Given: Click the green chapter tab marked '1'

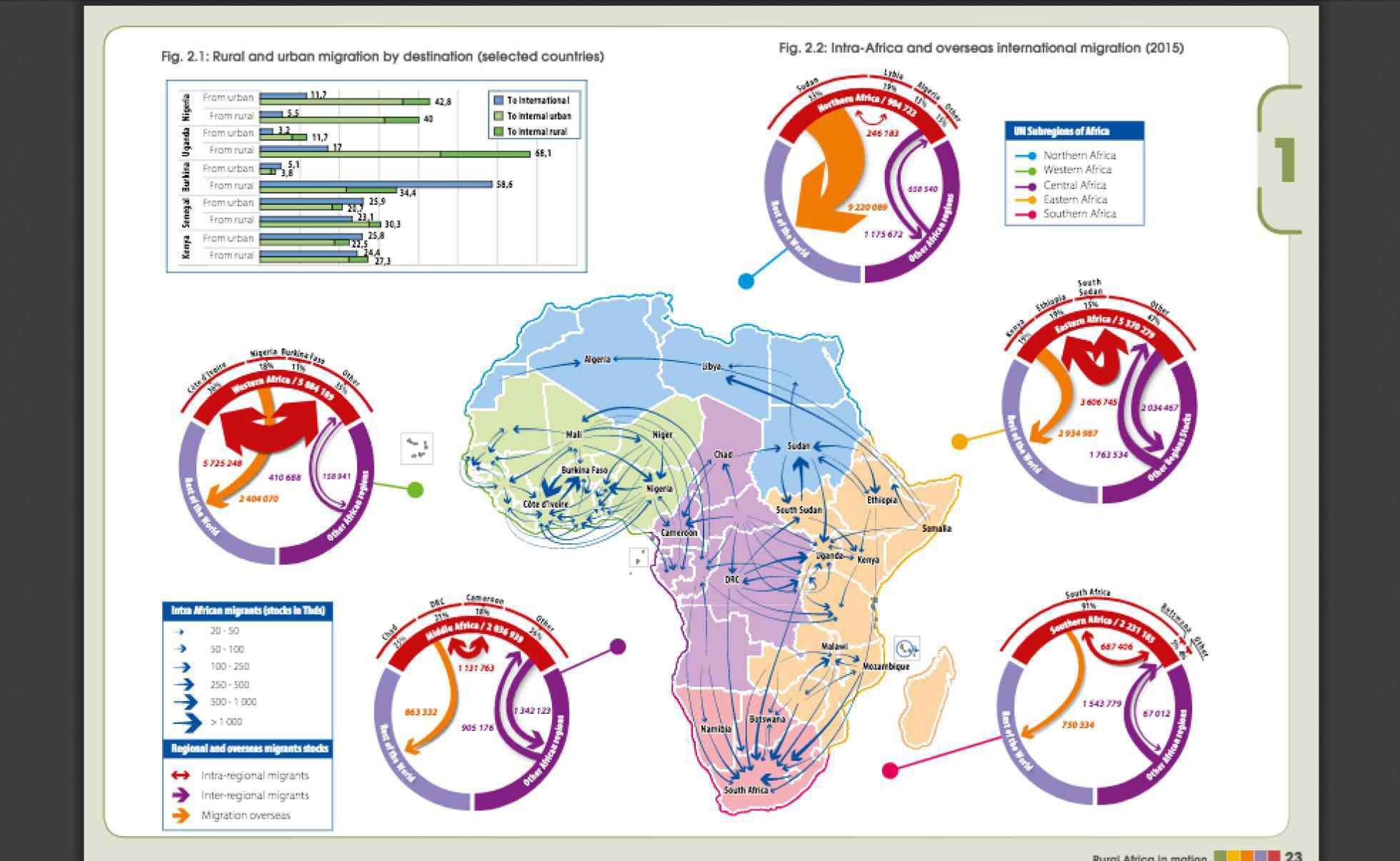Looking at the screenshot, I should pyautogui.click(x=1280, y=159).
